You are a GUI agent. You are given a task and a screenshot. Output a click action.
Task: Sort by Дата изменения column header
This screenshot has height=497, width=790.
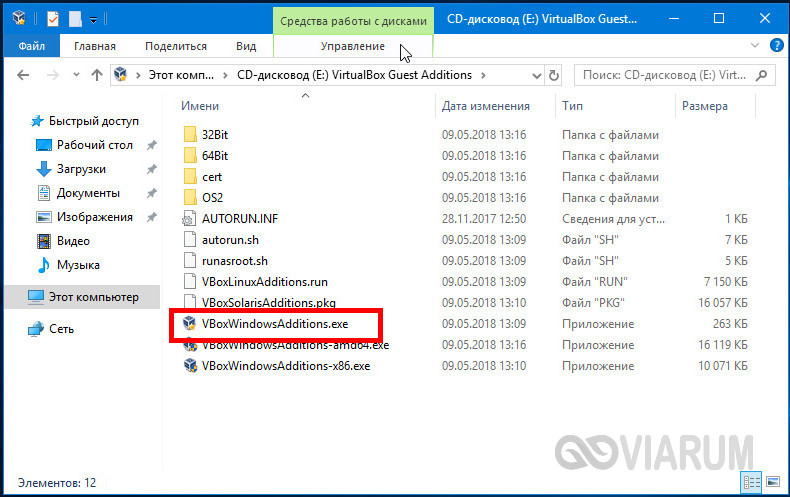(485, 106)
